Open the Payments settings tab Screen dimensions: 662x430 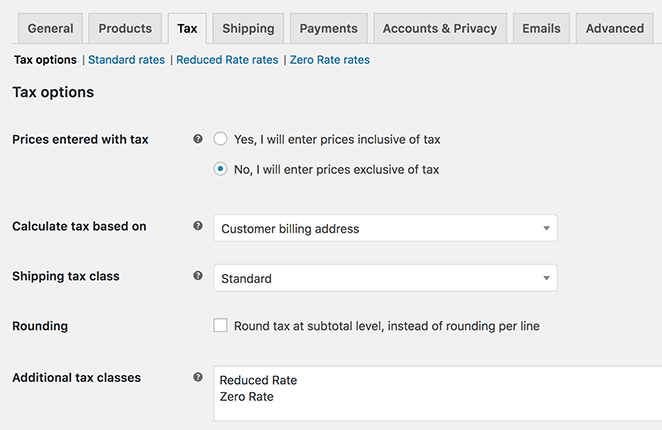[x=330, y=29]
